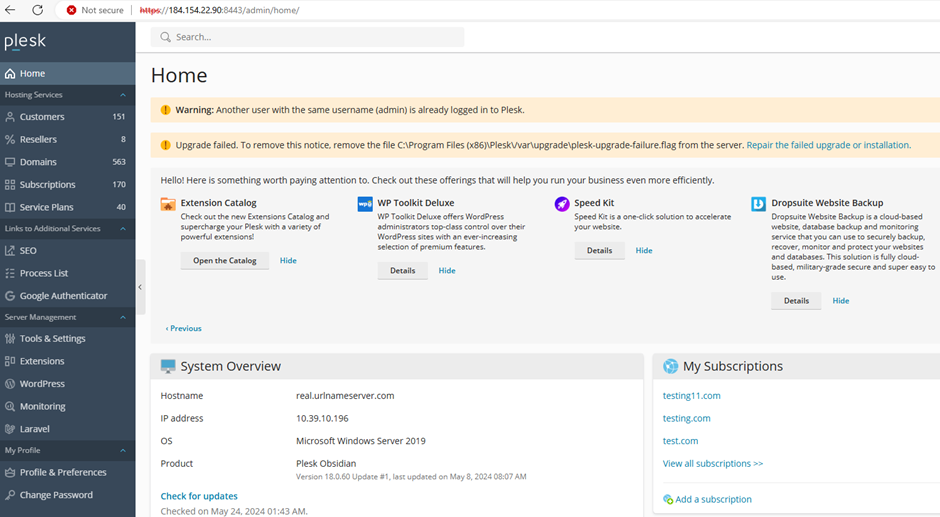This screenshot has height=517, width=940.
Task: Click the Laravel icon in sidebar
Action: tap(10, 429)
